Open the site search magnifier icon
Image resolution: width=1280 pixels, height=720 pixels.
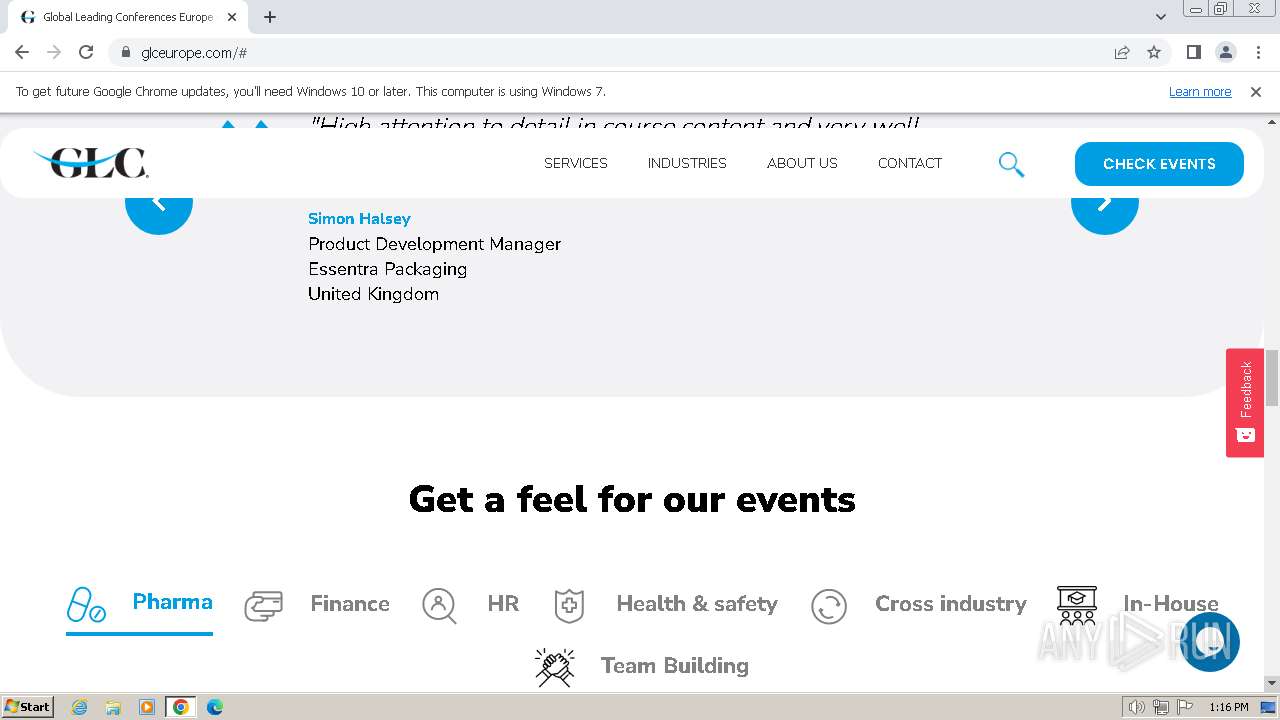(x=1011, y=164)
